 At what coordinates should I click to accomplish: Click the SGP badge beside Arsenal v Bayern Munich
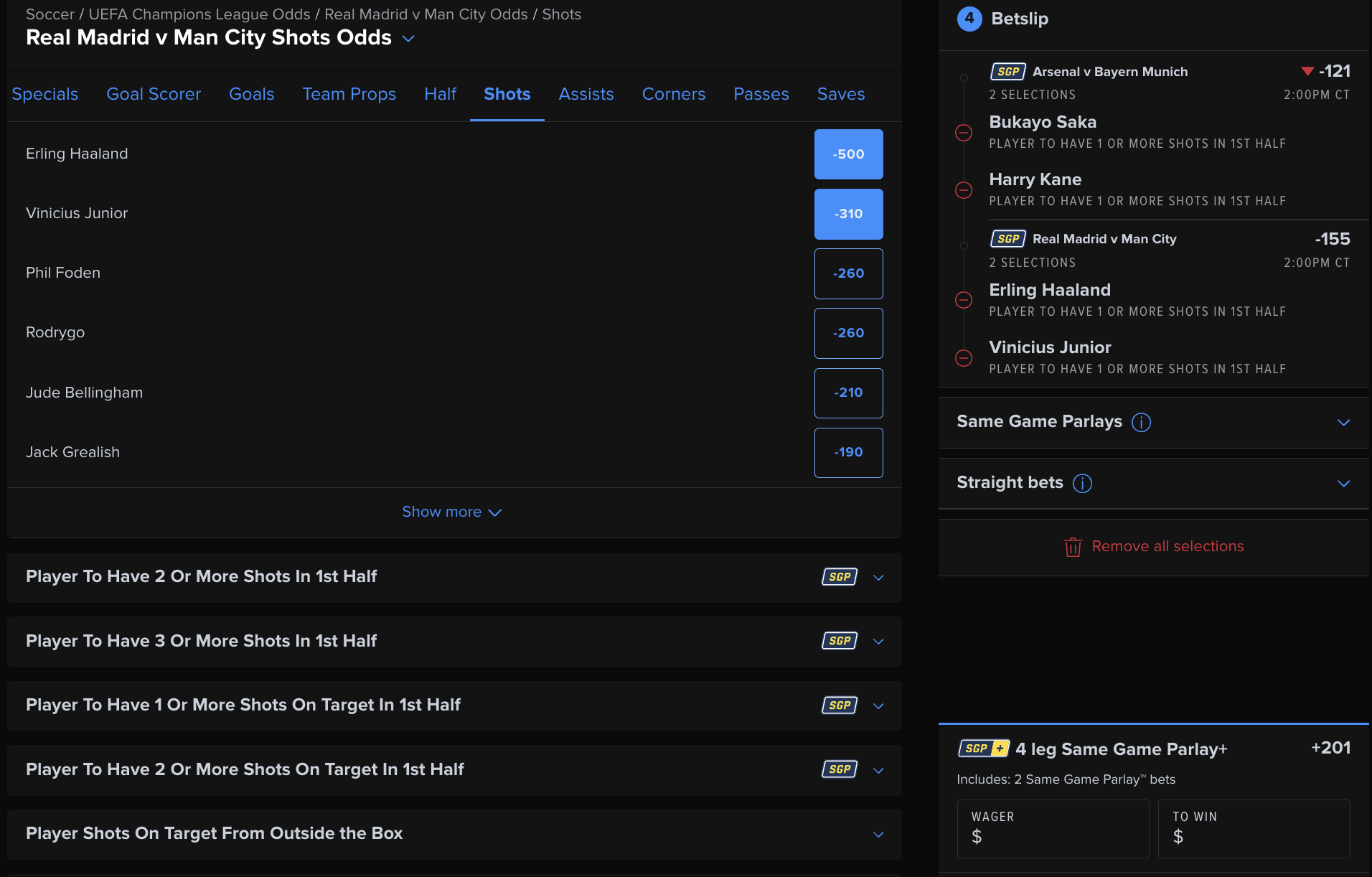(1007, 72)
